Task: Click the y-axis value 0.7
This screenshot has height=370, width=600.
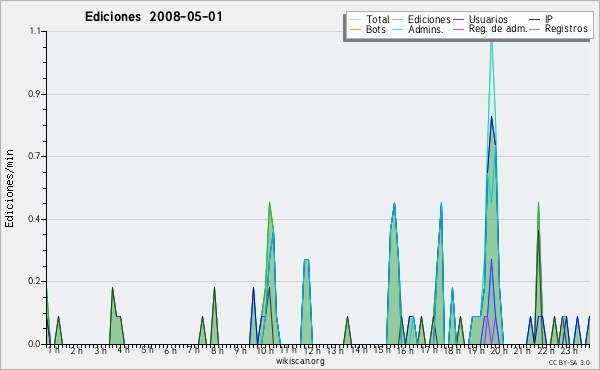Action: (35, 156)
